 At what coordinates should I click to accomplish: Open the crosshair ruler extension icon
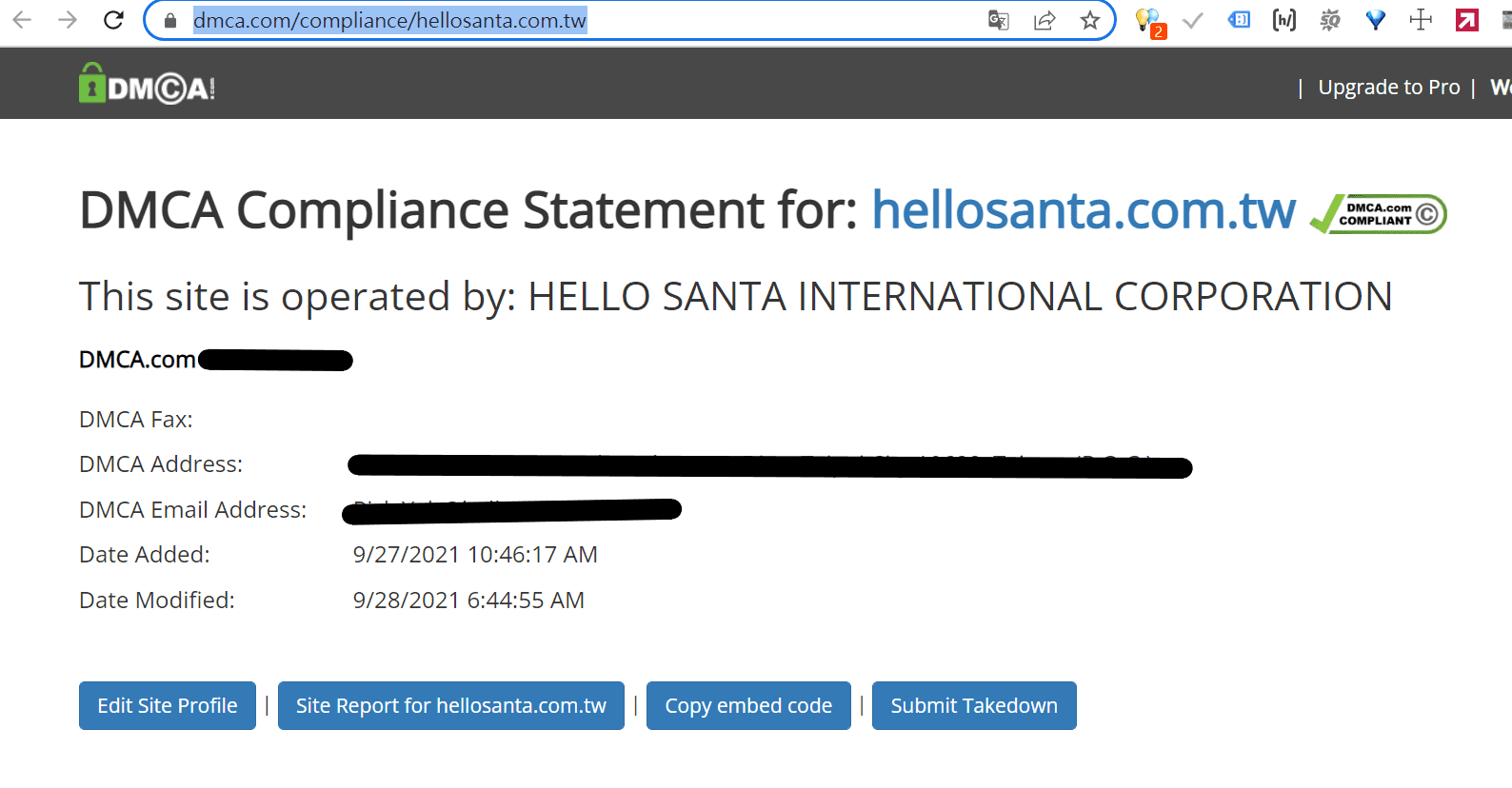(1421, 20)
